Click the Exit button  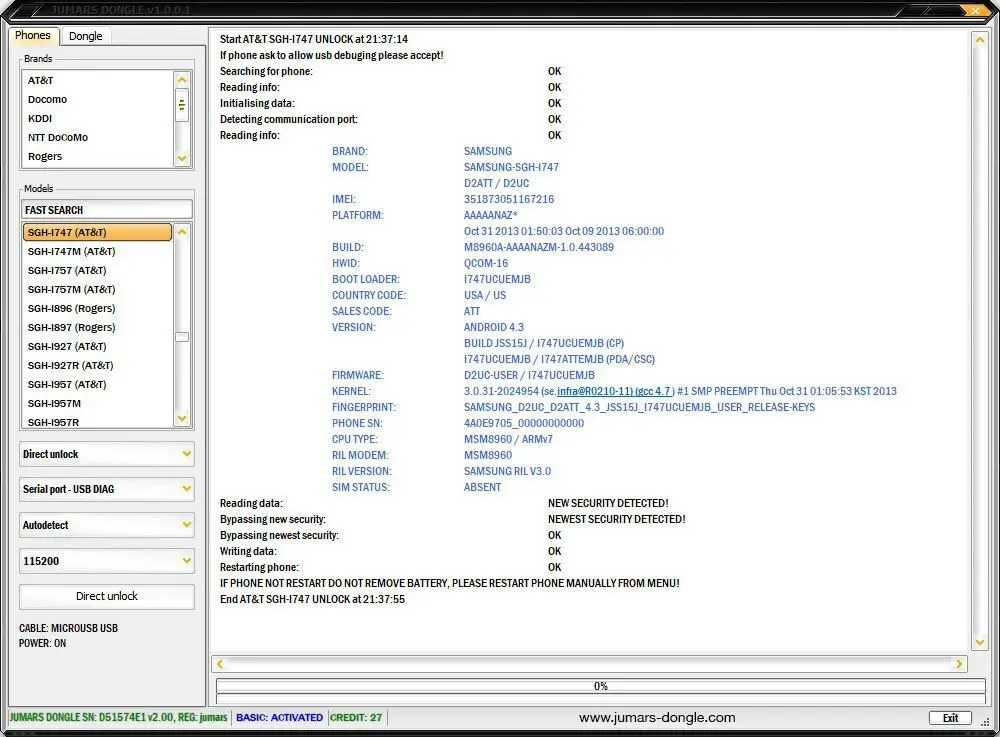(950, 718)
